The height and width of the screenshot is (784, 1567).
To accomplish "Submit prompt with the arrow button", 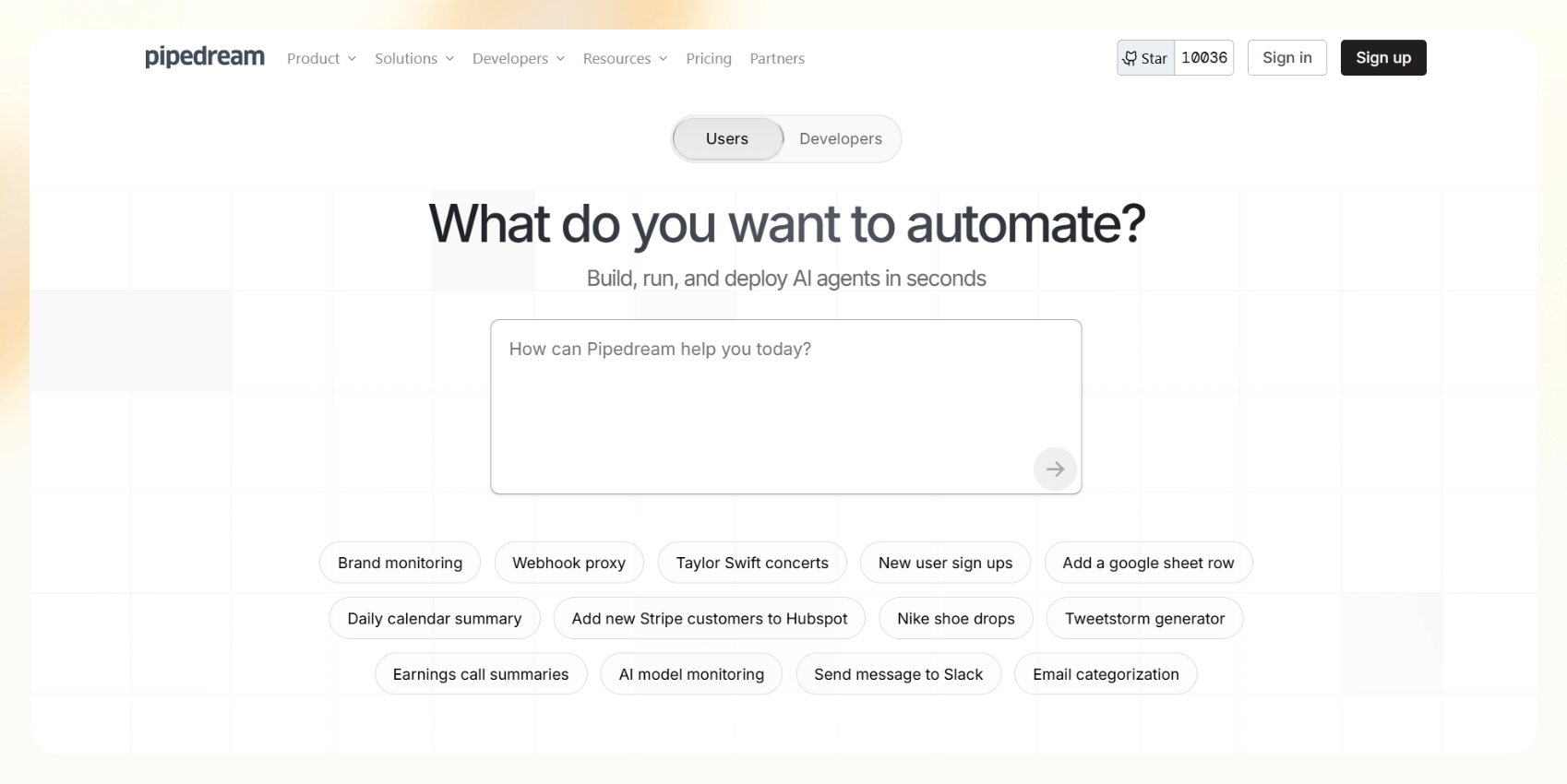I will pos(1055,469).
